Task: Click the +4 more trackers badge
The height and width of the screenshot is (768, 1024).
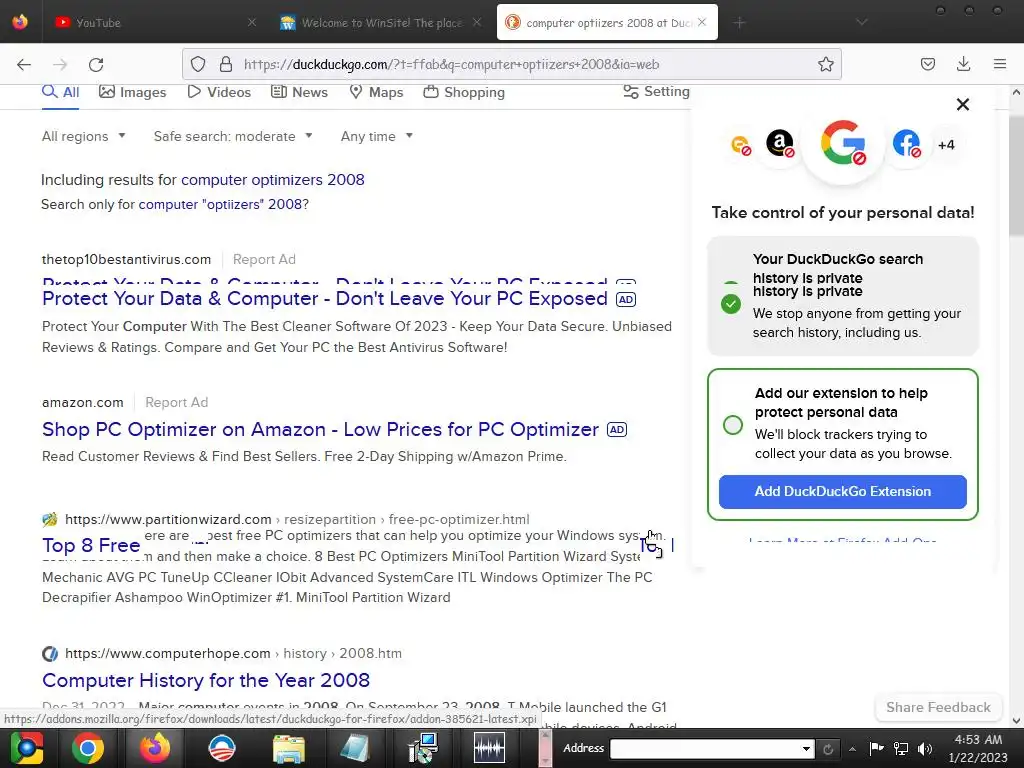Action: pyautogui.click(x=946, y=145)
